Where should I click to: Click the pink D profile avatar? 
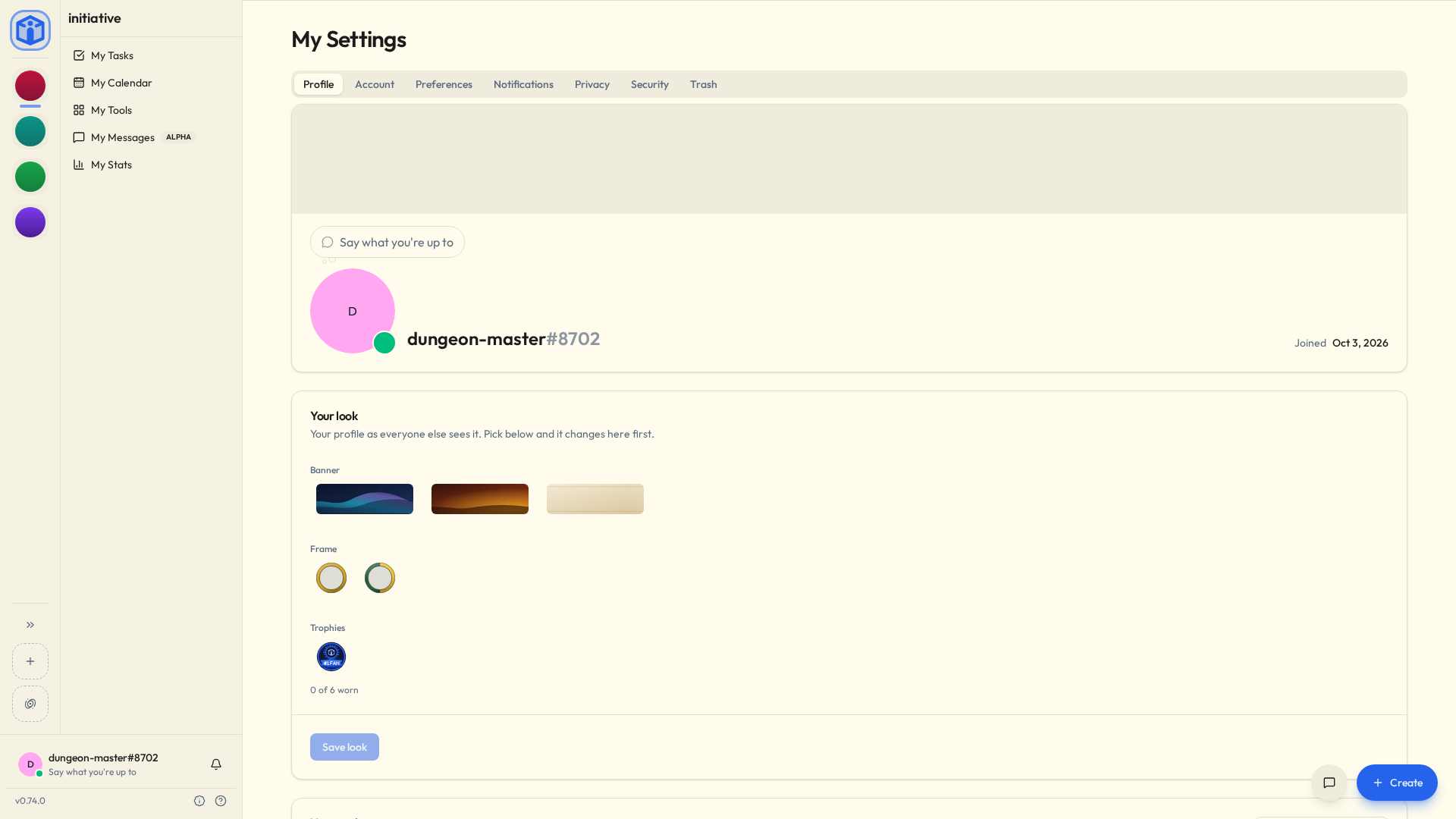tap(353, 311)
